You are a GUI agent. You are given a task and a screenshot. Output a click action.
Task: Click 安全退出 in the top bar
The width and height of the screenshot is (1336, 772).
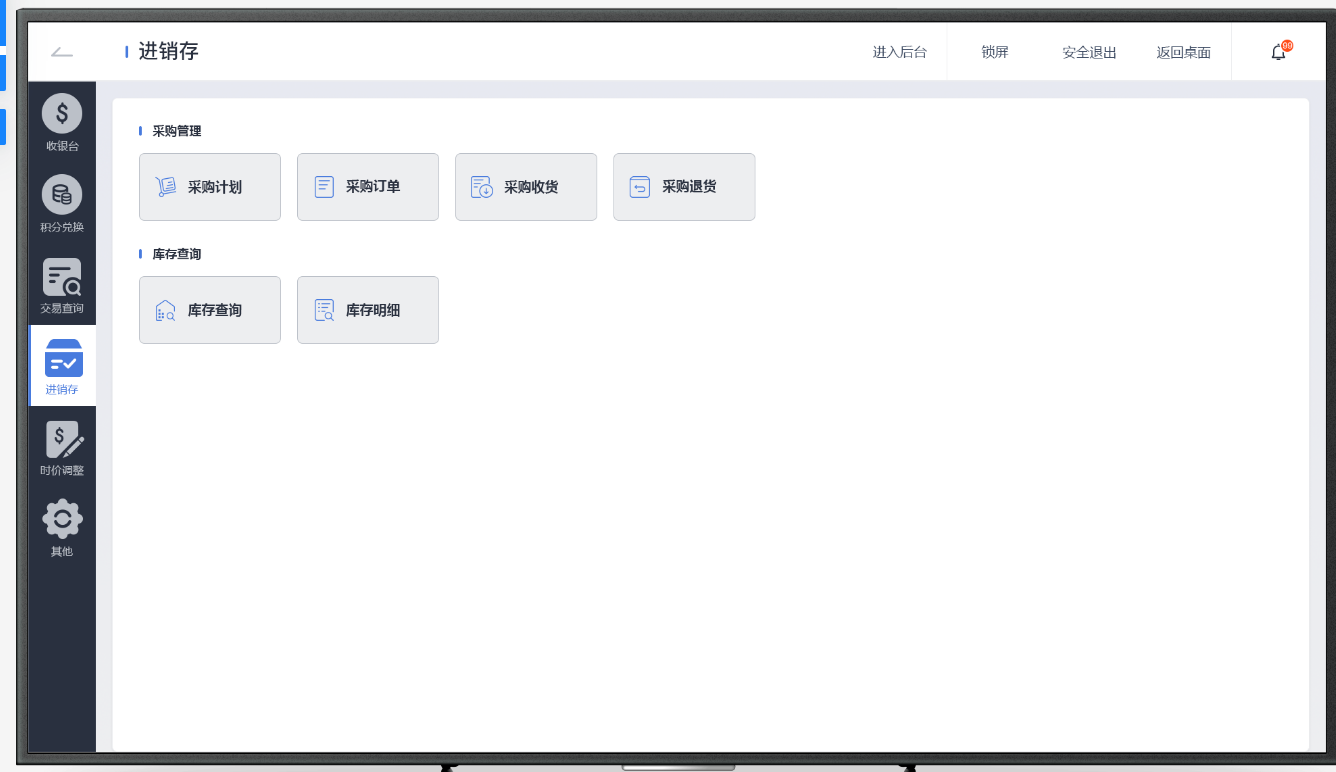click(x=1090, y=52)
